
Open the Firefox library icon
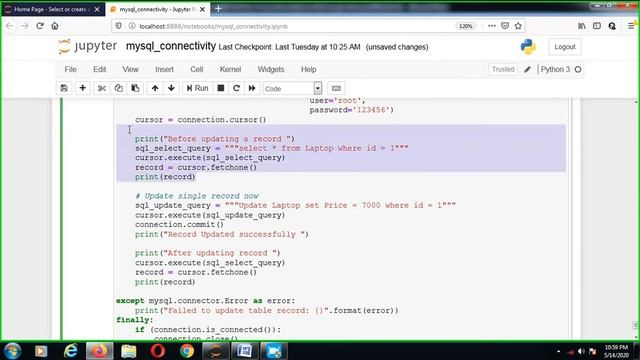coord(582,26)
